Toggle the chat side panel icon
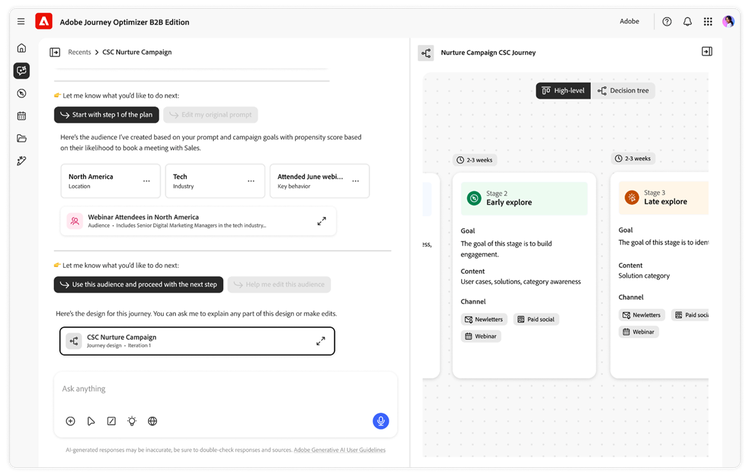This screenshot has height=476, width=750. (x=55, y=52)
